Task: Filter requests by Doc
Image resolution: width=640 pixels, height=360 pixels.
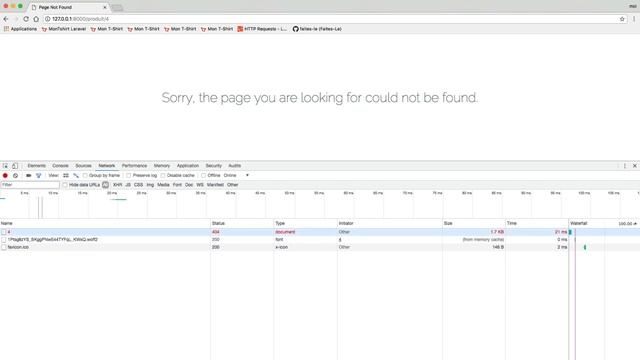Action: coord(189,185)
